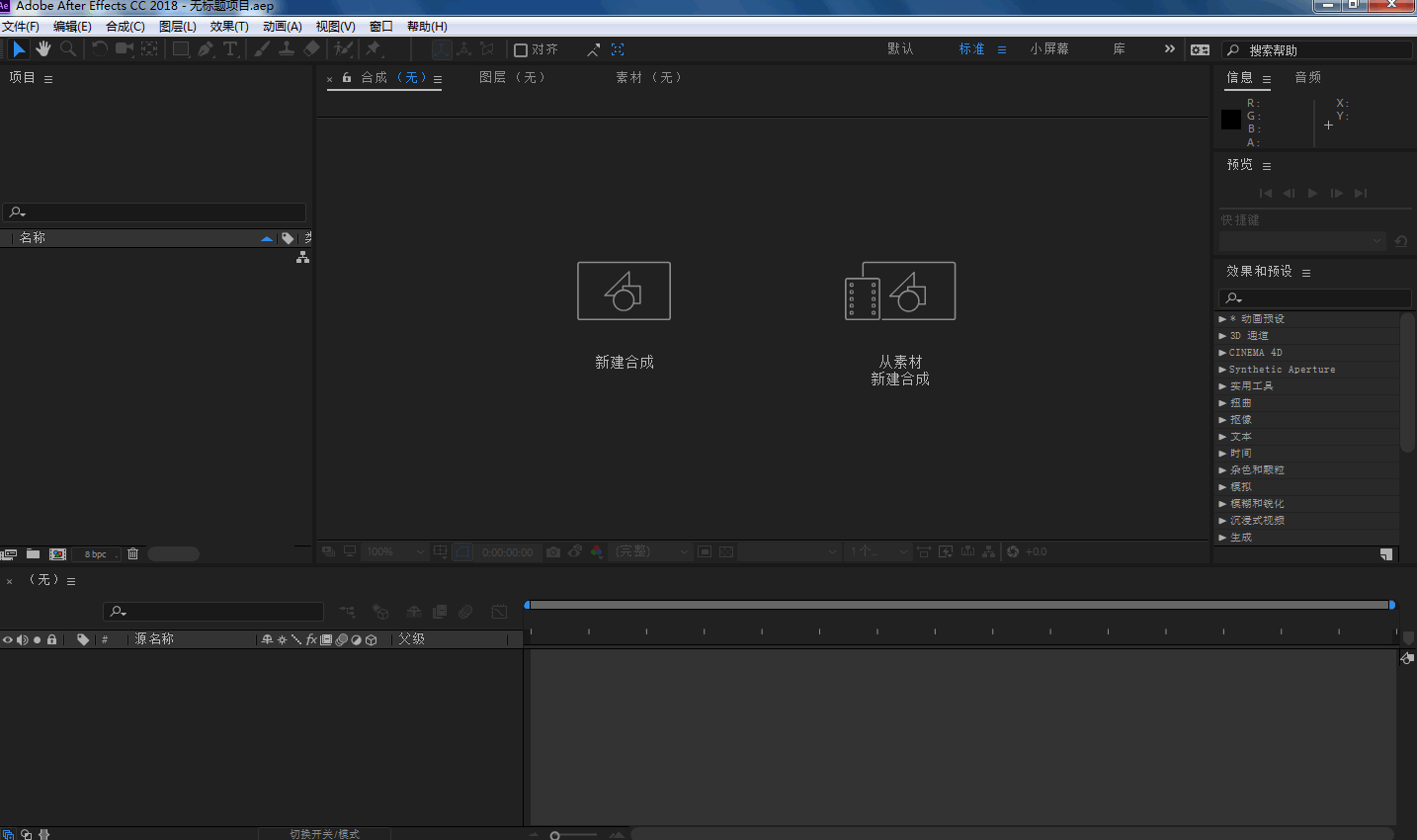Click 从素材新建合成 button
Image resolution: width=1417 pixels, height=840 pixels.
tap(900, 292)
